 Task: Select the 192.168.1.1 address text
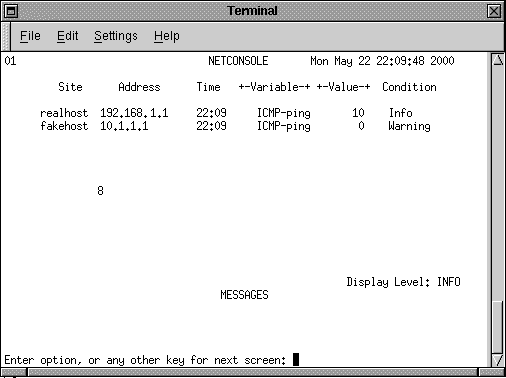[x=134, y=113]
